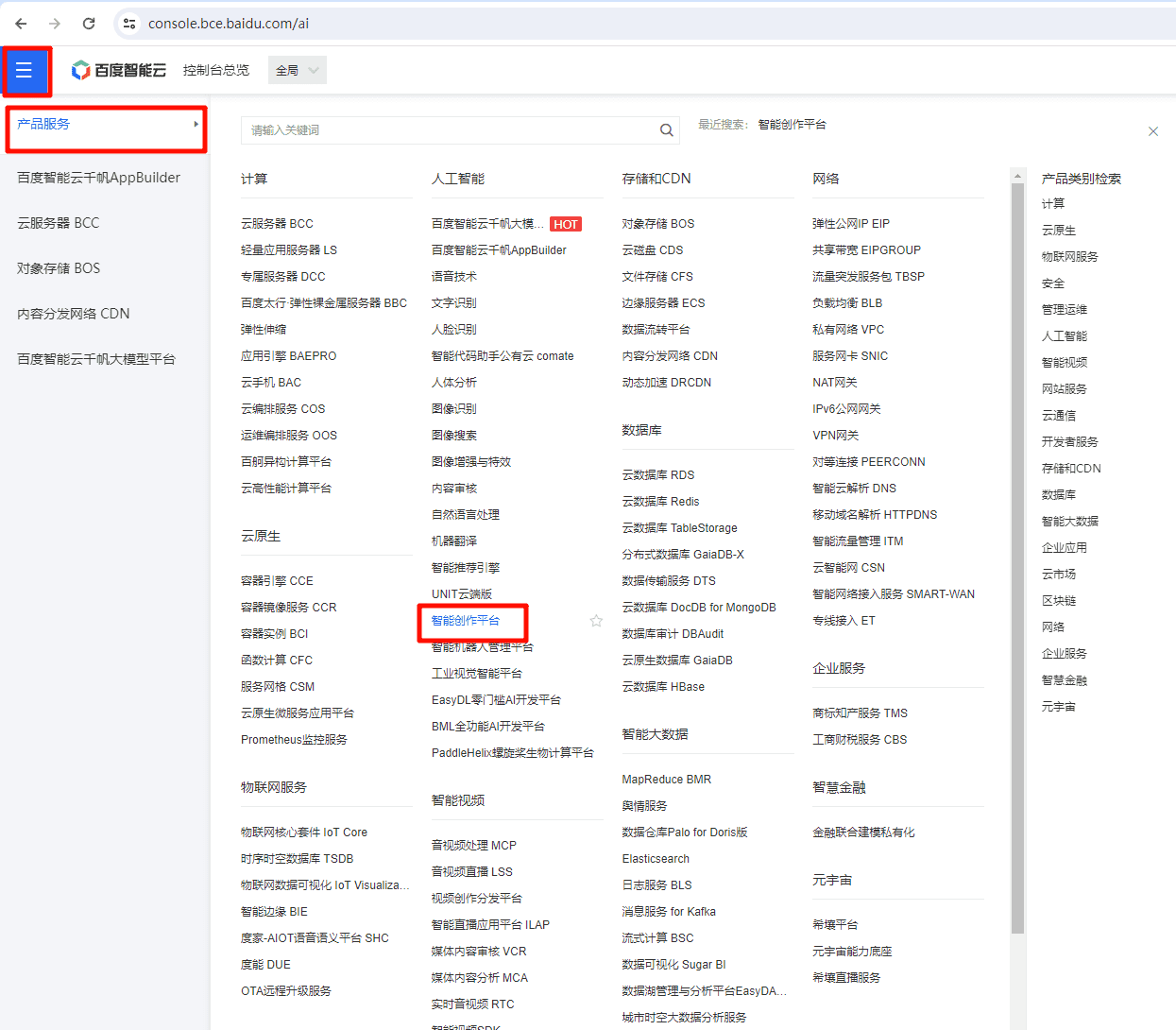This screenshot has height=1030, width=1176.
Task: Open BML全功能AI开发平台
Action: (488, 727)
